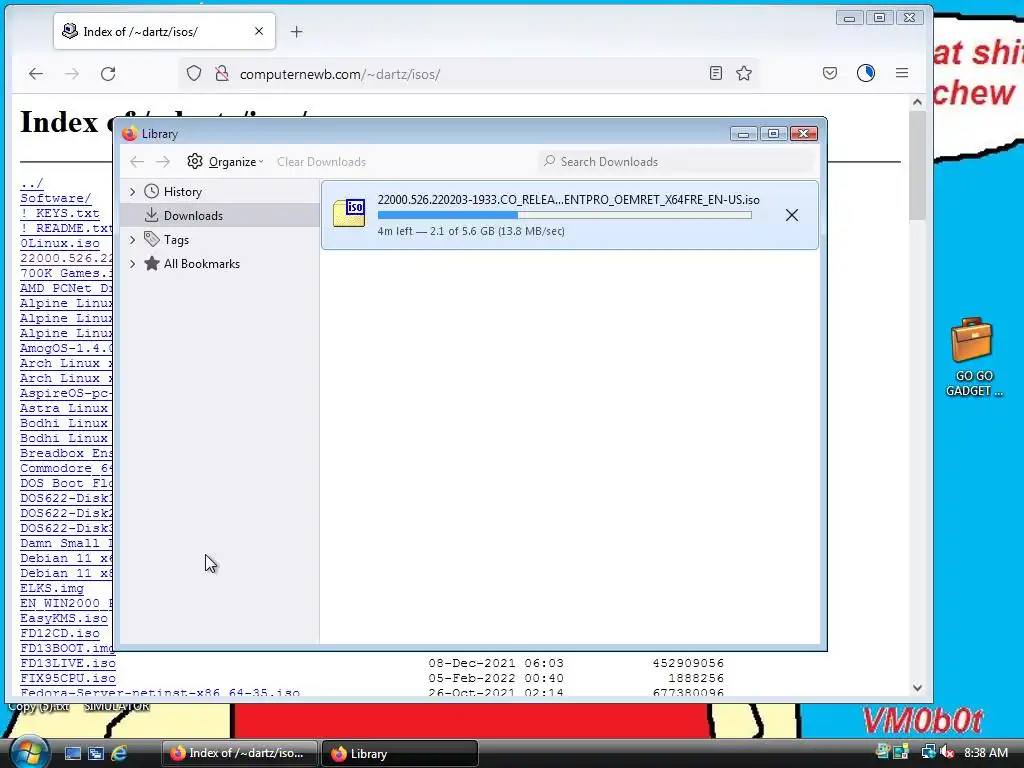Select History in the Library sidebar

point(182,191)
